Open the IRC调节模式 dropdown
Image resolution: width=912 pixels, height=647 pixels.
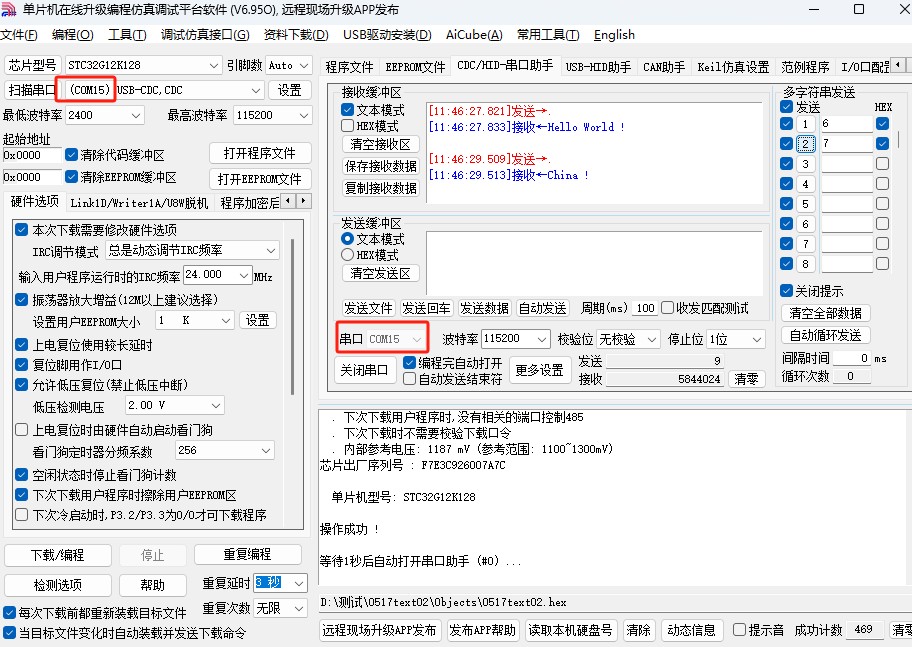[271, 251]
